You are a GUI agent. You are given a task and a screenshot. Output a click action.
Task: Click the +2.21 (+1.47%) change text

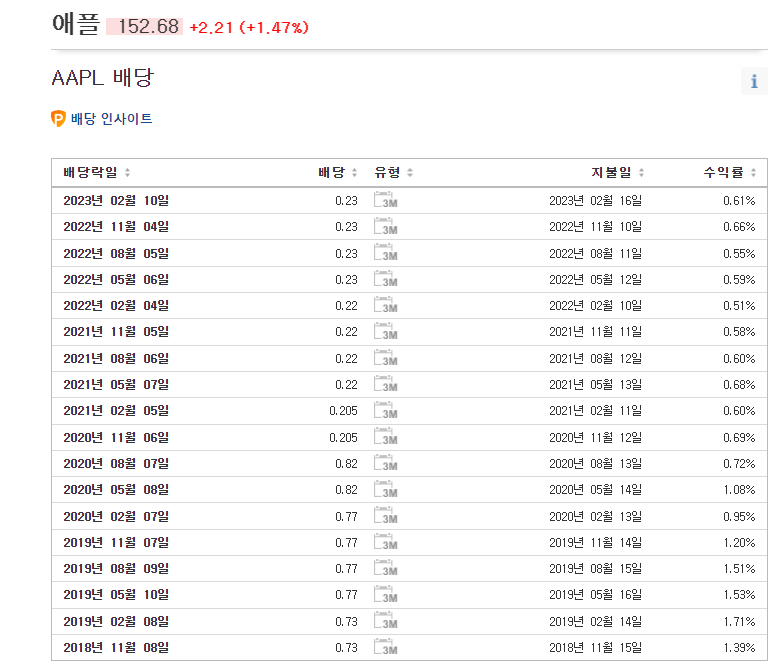(x=249, y=27)
